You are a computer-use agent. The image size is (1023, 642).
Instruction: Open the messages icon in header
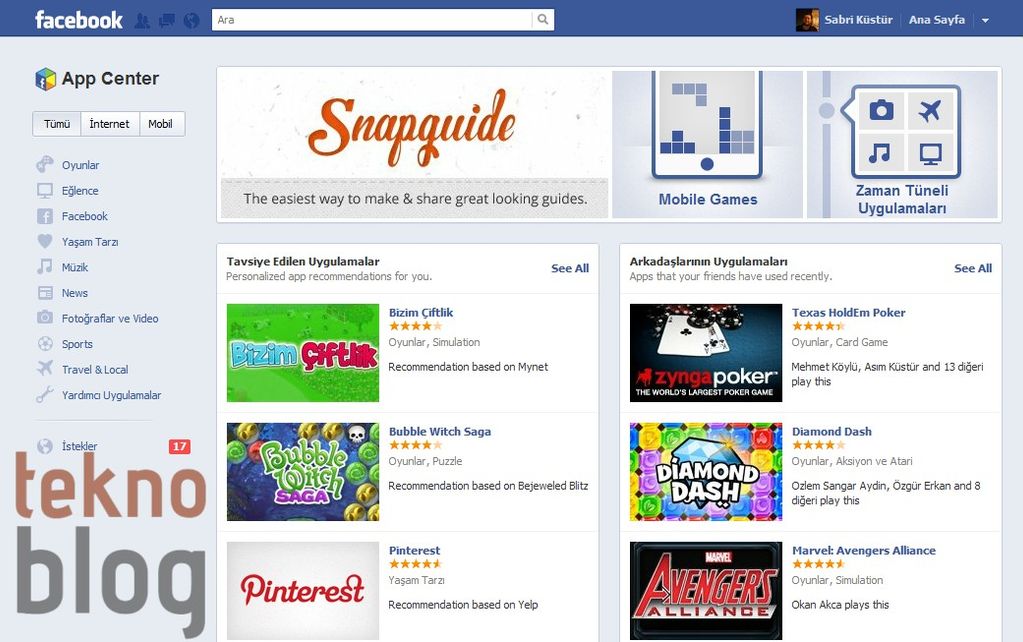[167, 21]
